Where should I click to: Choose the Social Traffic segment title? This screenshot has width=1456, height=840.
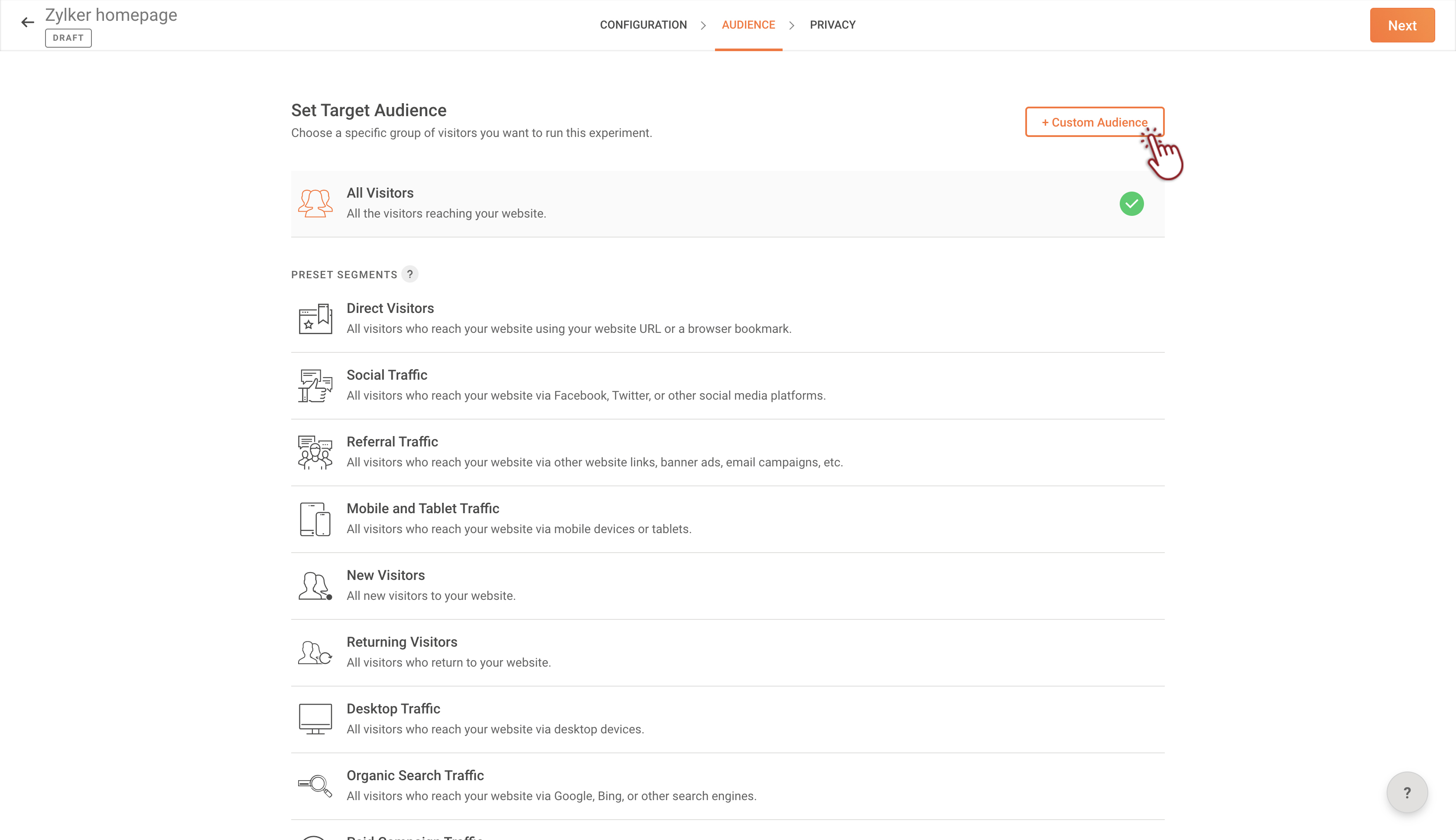[387, 375]
